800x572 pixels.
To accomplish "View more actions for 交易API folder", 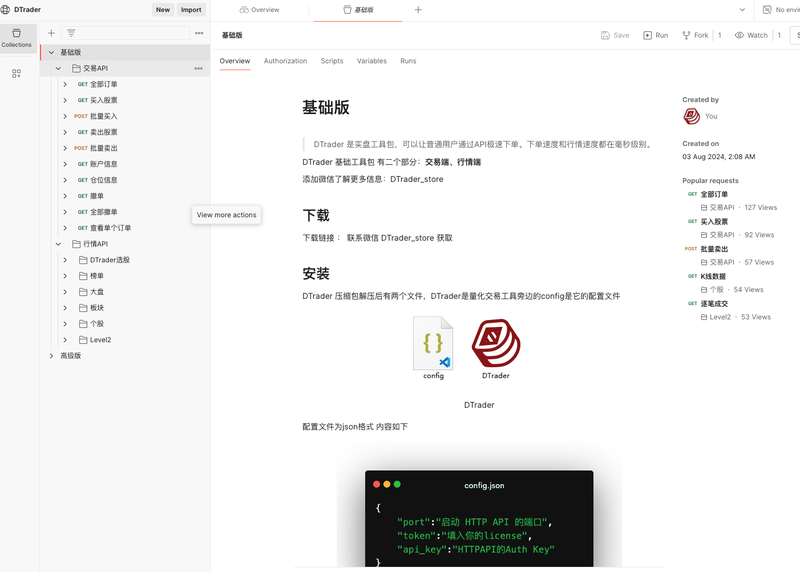I will (198, 68).
